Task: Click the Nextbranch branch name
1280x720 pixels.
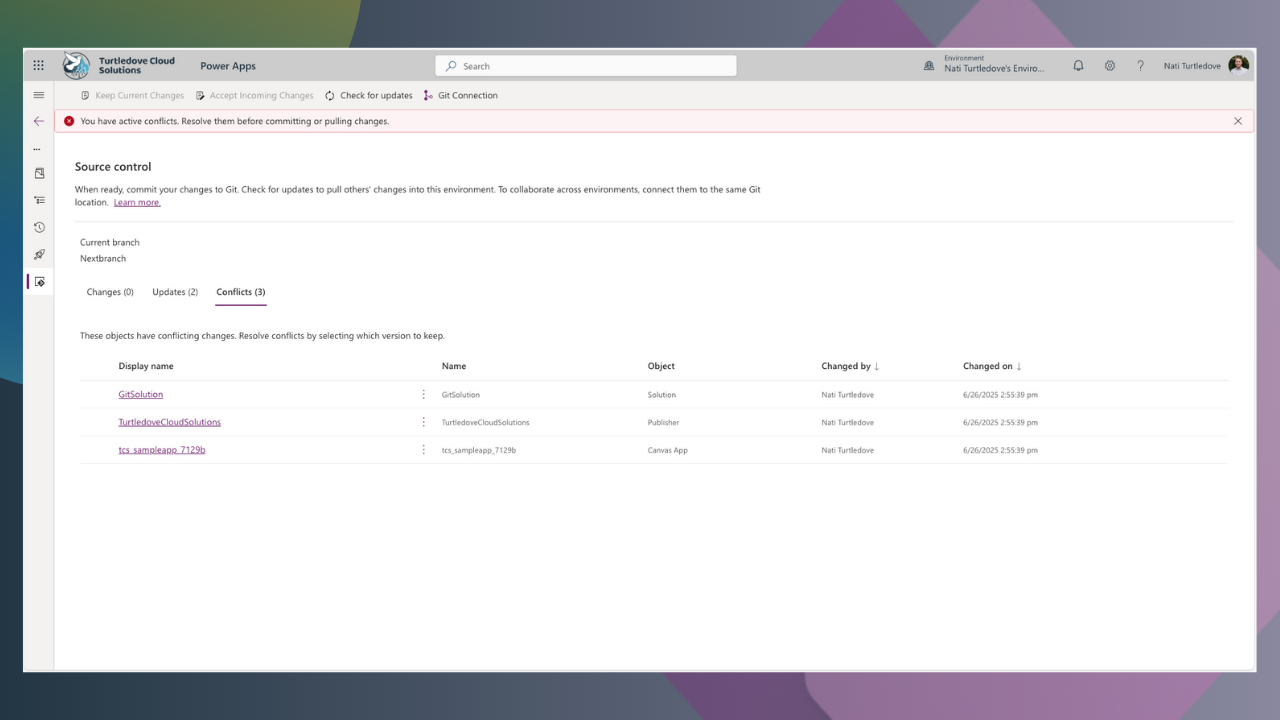Action: (103, 258)
